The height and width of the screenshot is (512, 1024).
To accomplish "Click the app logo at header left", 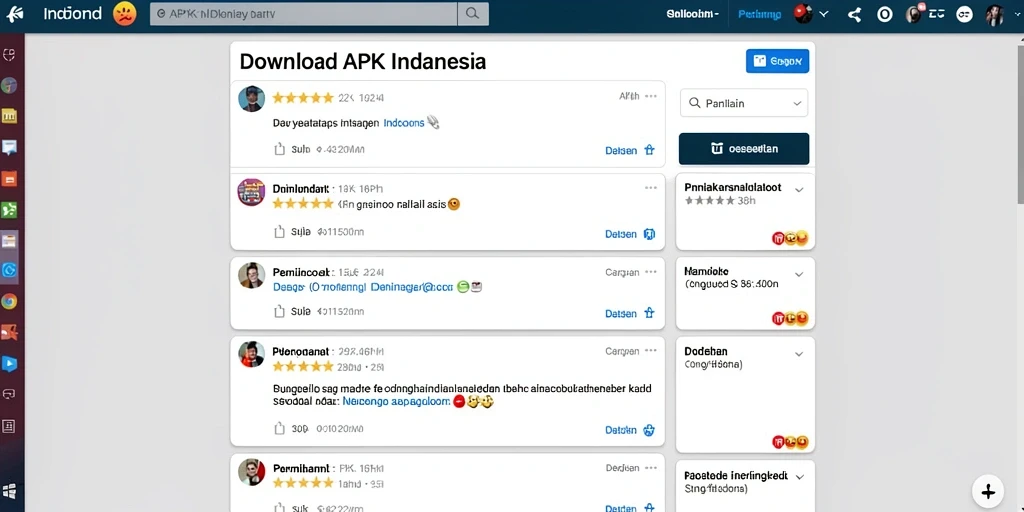I will [x=14, y=14].
